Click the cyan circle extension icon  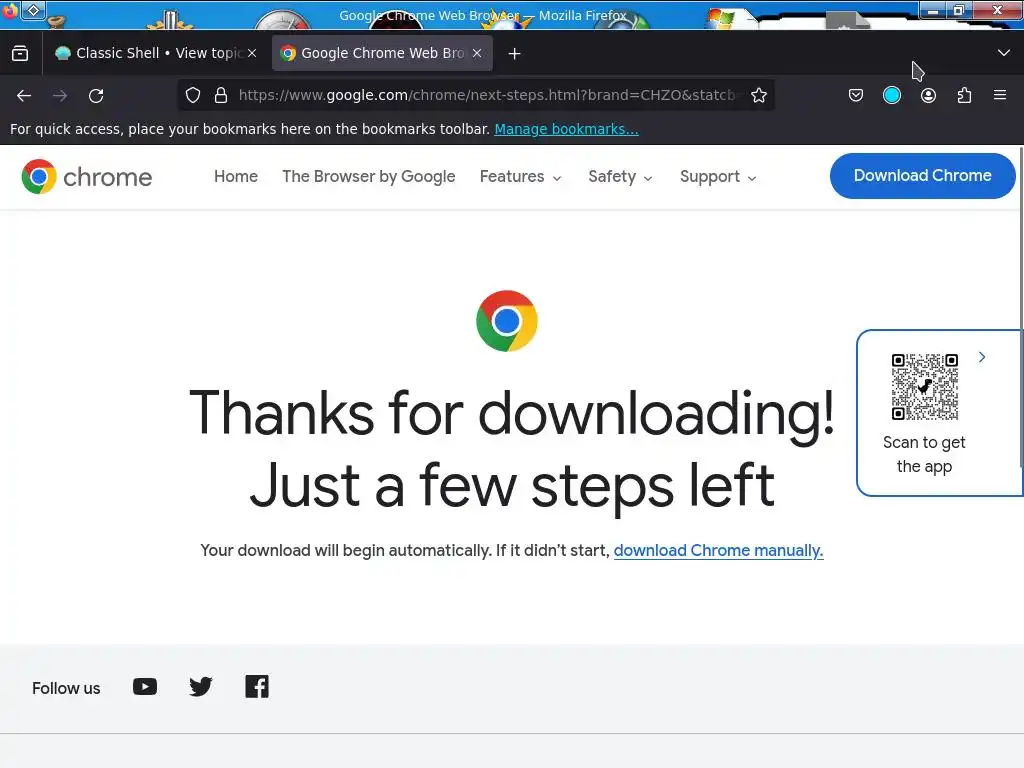pos(891,95)
